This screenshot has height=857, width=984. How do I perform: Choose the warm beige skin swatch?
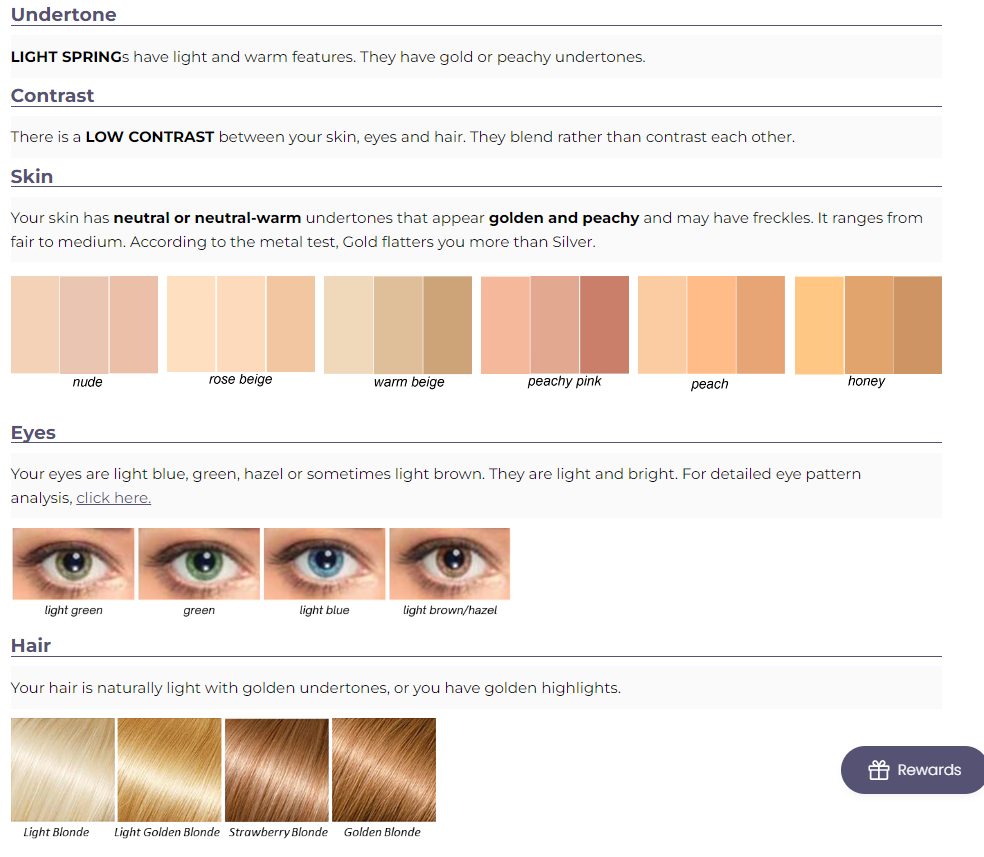(x=398, y=325)
